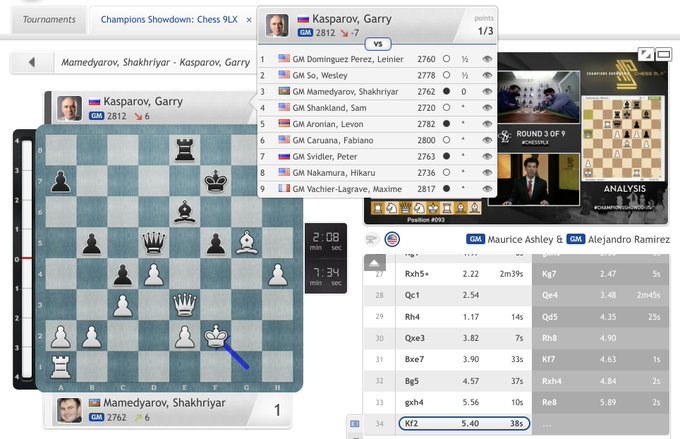Click the black king on f7

click(x=216, y=181)
